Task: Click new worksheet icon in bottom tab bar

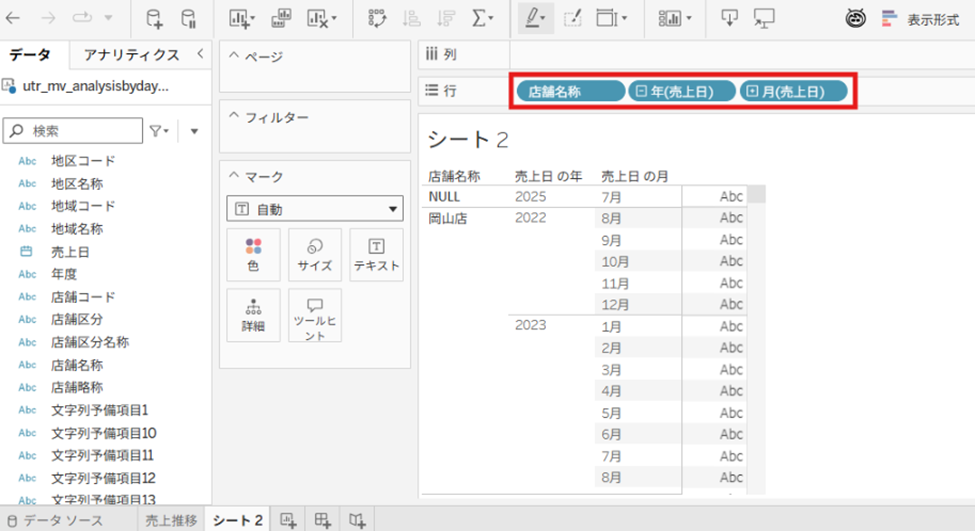Action: 288,520
